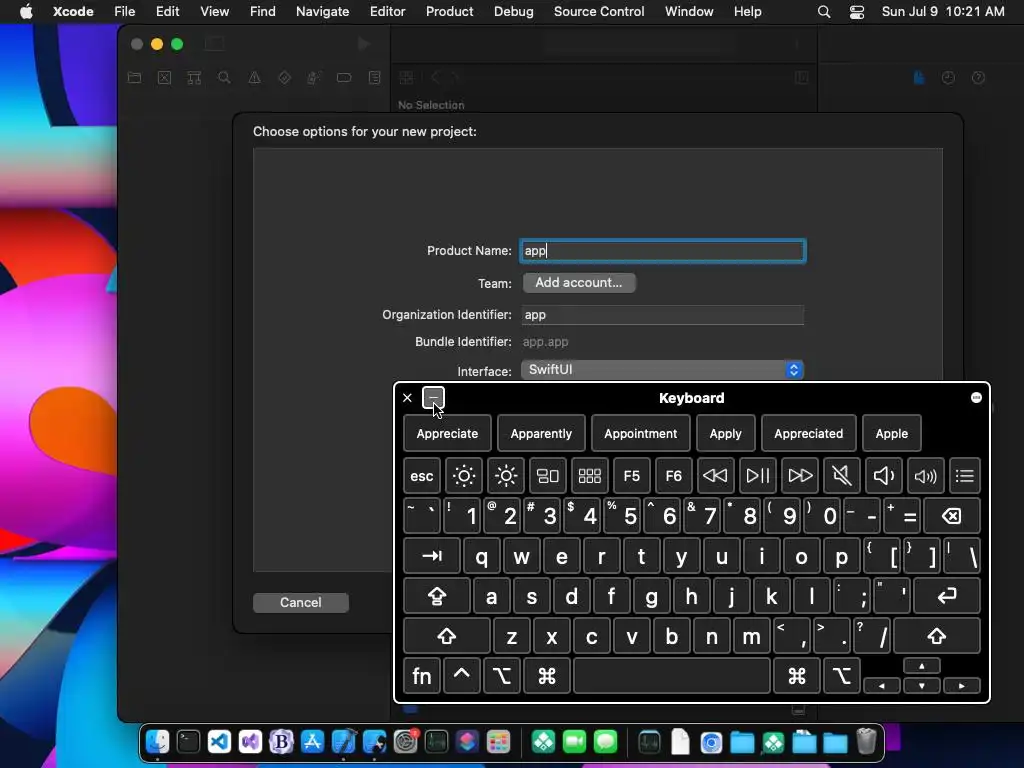This screenshot has height=768, width=1024.
Task: Tap the rewind media key
Action: [715, 475]
